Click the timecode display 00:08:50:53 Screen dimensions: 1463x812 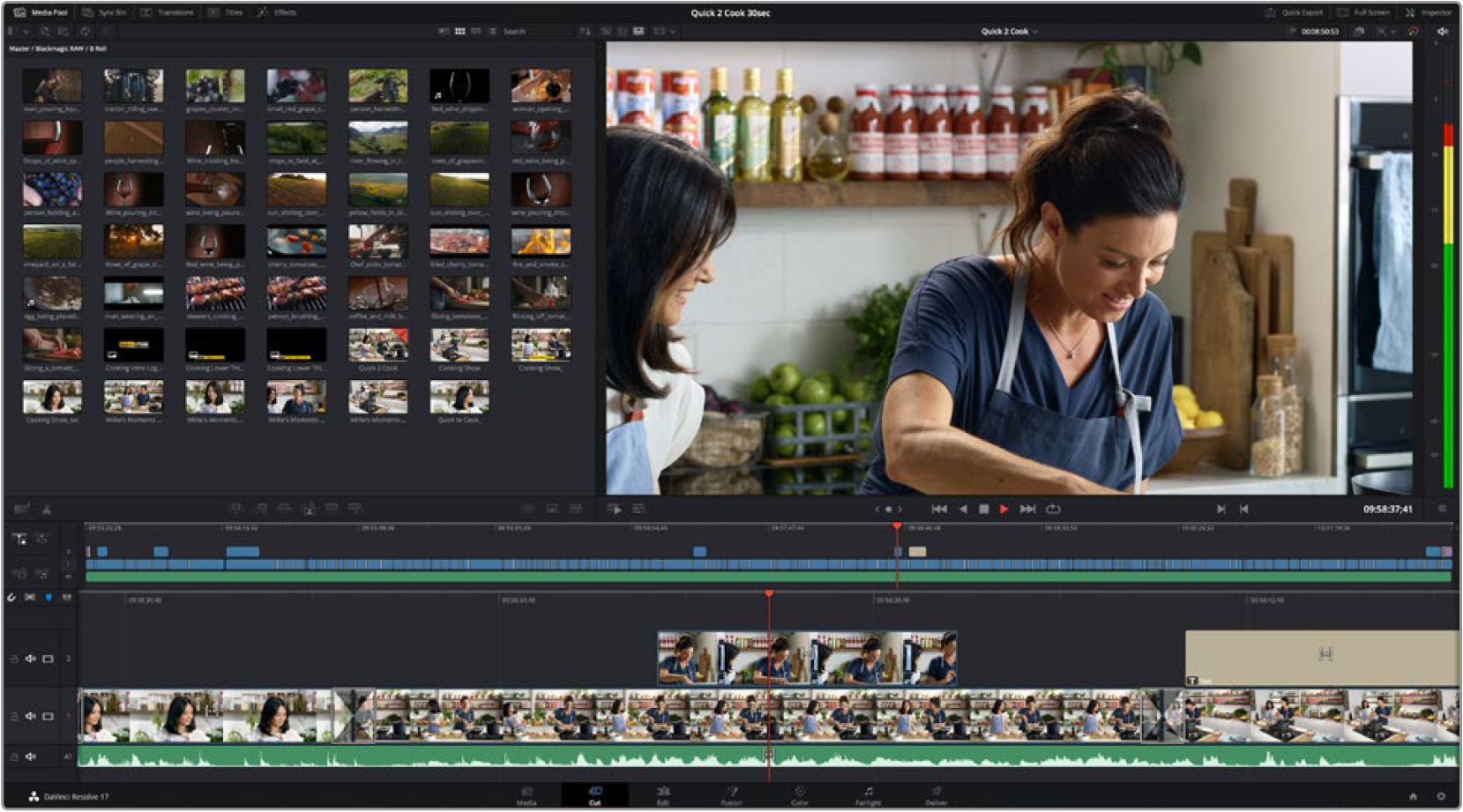(x=1319, y=31)
